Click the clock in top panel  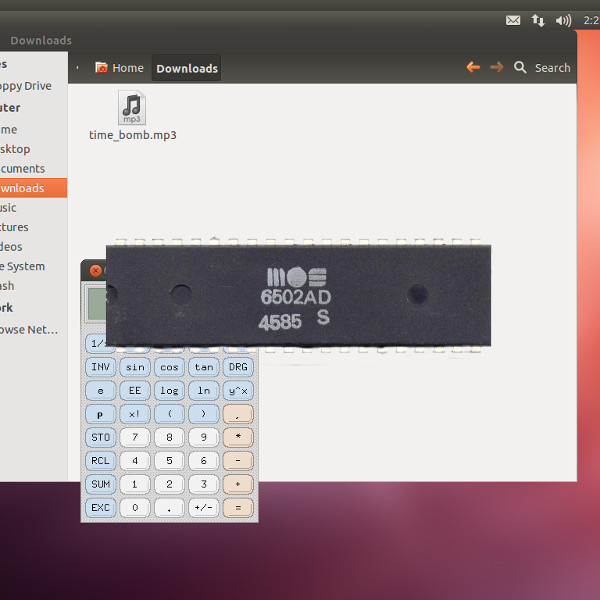click(590, 20)
